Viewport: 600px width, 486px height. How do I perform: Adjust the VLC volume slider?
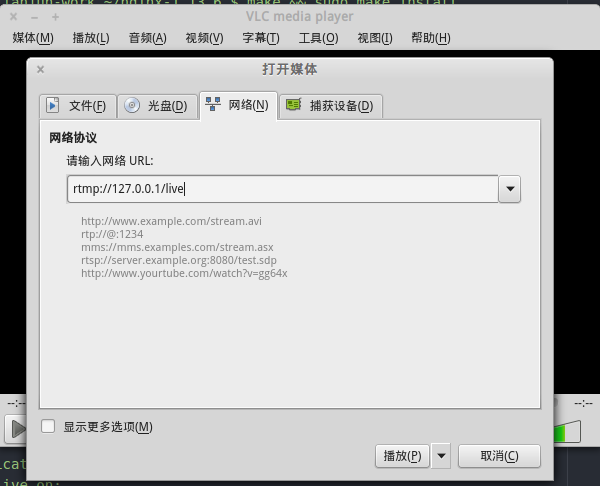point(567,431)
